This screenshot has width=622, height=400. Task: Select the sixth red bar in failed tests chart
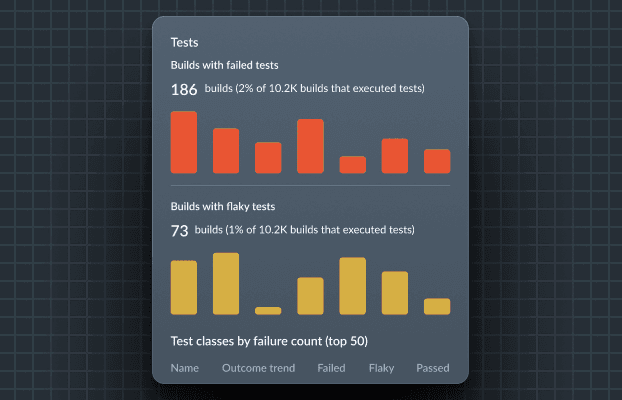coord(395,156)
